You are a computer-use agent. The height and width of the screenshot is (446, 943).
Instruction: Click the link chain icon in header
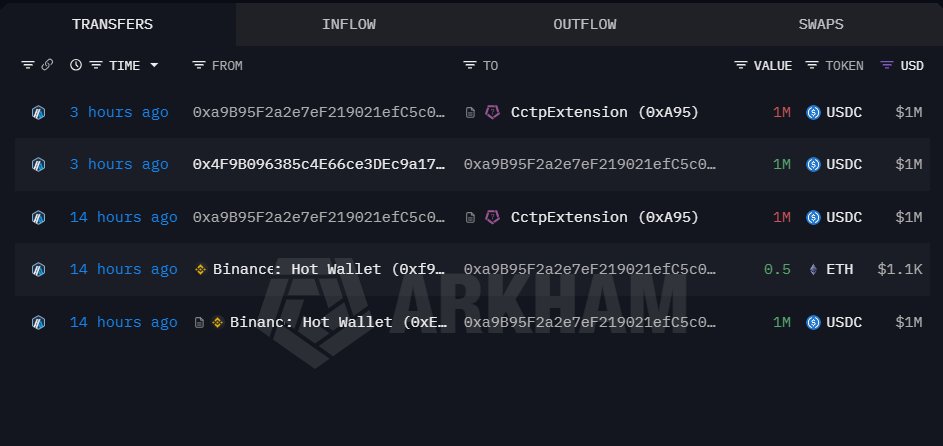(47, 66)
